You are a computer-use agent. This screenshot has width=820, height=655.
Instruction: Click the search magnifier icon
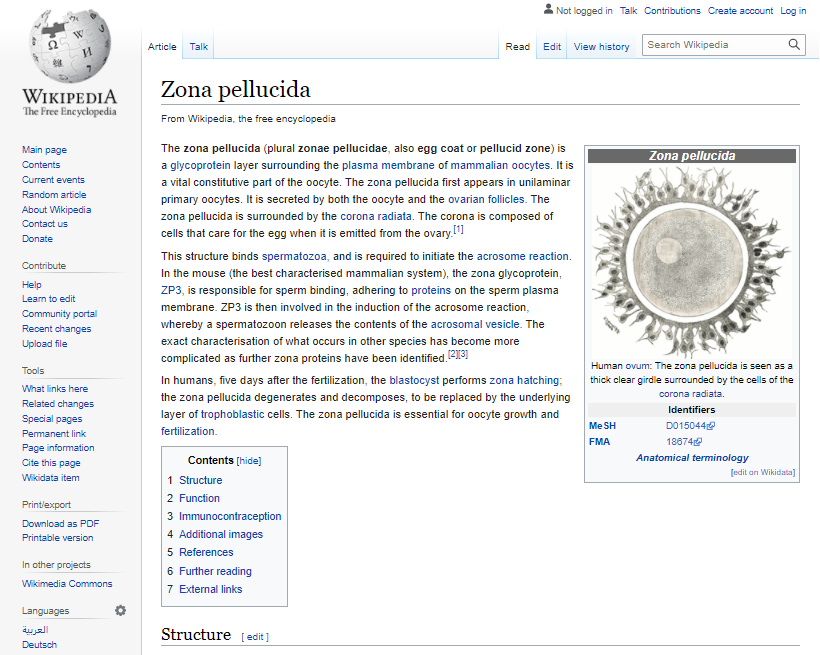[x=794, y=44]
